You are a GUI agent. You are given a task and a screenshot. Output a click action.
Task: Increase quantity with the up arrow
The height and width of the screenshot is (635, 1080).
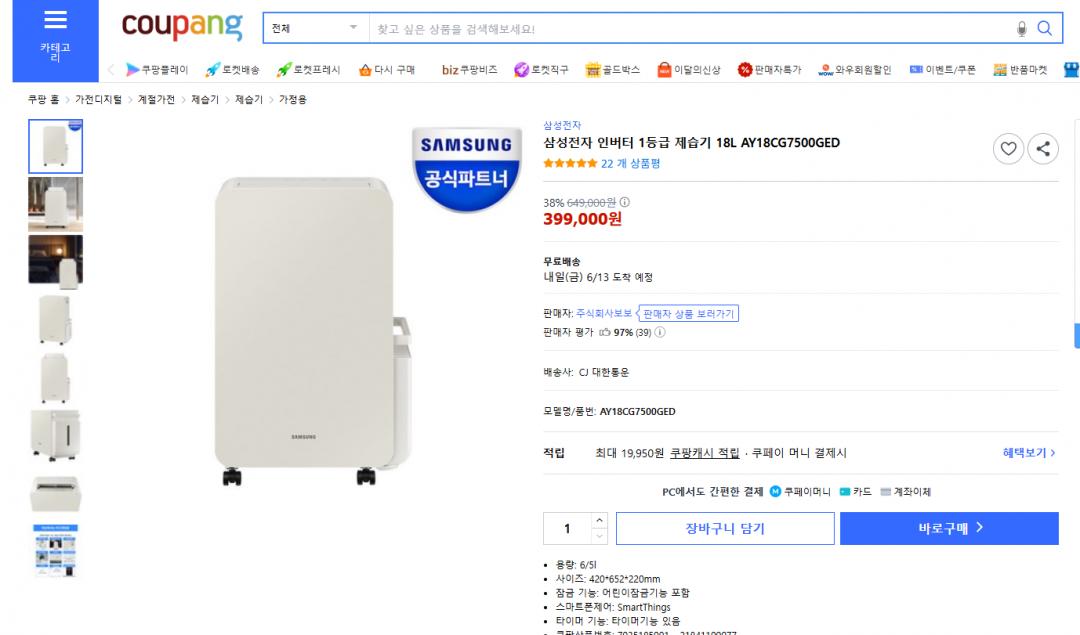pos(599,521)
